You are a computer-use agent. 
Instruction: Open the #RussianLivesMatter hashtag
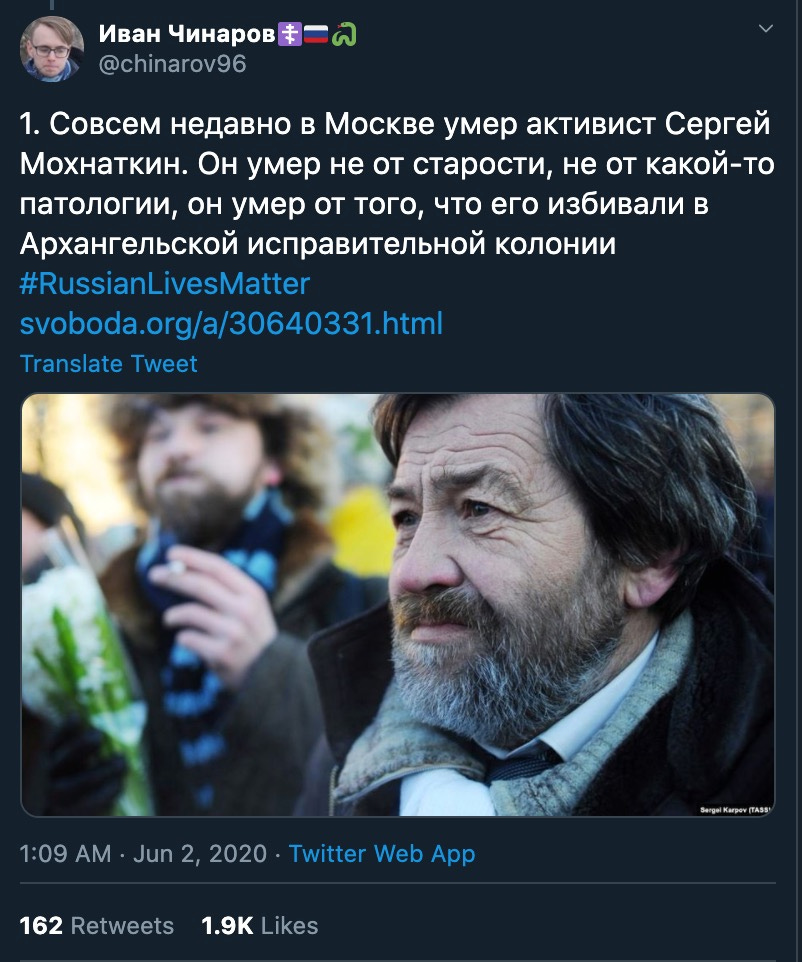pyautogui.click(x=164, y=283)
